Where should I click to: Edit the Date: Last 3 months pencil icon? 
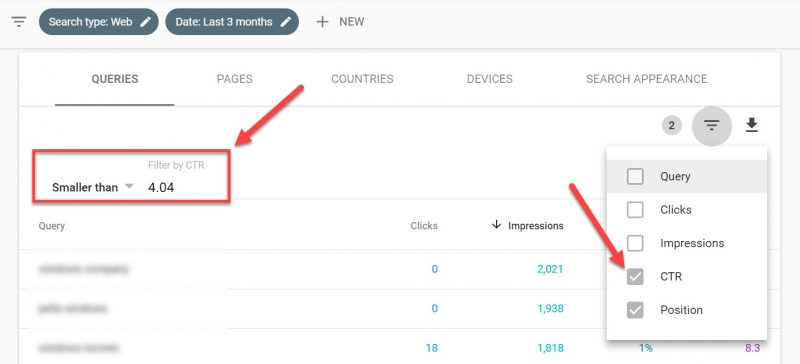pos(286,22)
